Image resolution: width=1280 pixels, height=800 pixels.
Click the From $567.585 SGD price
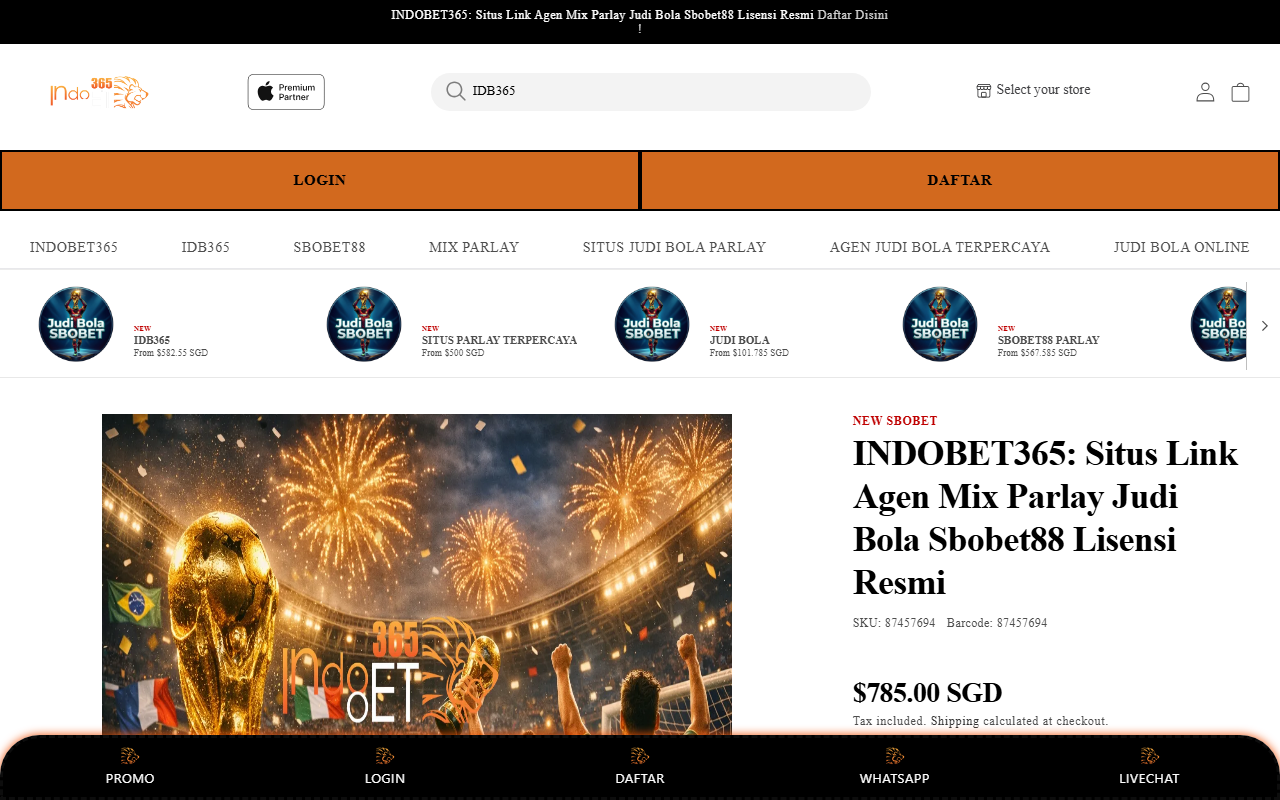click(1037, 353)
